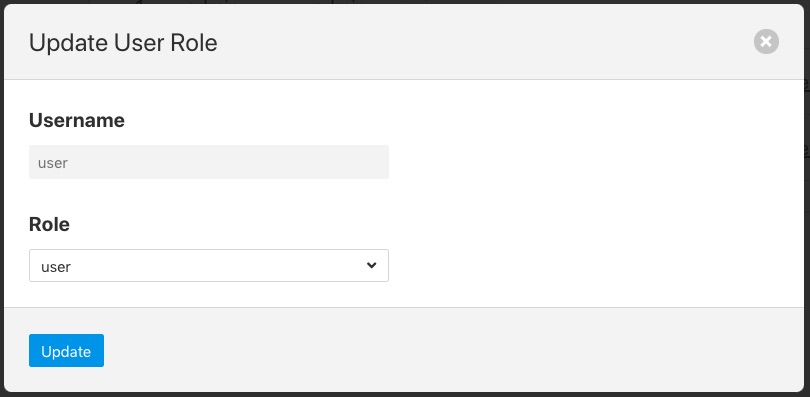Click empty white space right of Role dropdown

[x=594, y=266]
